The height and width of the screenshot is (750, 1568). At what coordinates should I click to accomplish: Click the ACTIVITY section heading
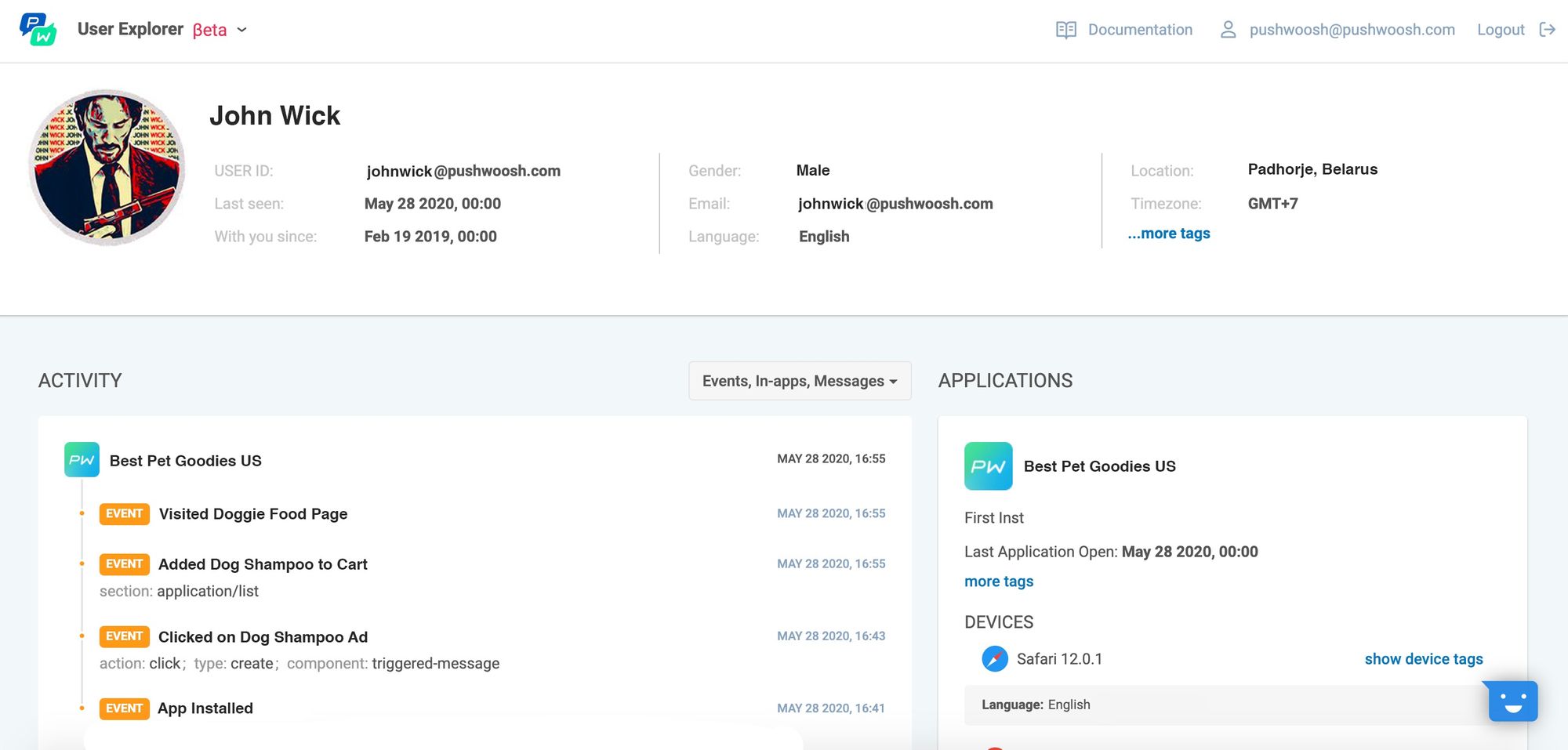click(x=80, y=381)
